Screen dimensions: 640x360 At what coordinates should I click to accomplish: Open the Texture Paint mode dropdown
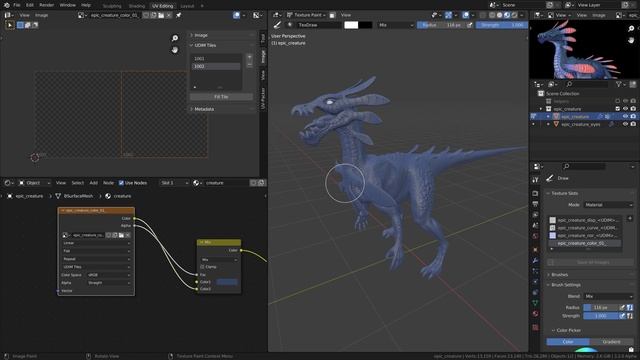pyautogui.click(x=306, y=15)
